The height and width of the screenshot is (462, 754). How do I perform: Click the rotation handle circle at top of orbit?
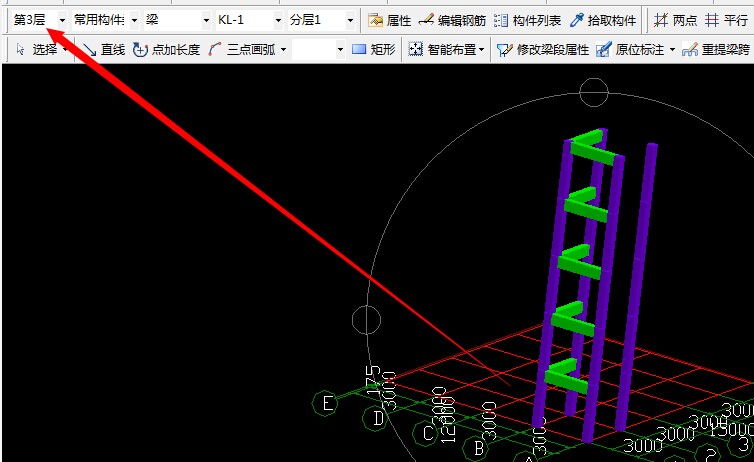click(594, 92)
